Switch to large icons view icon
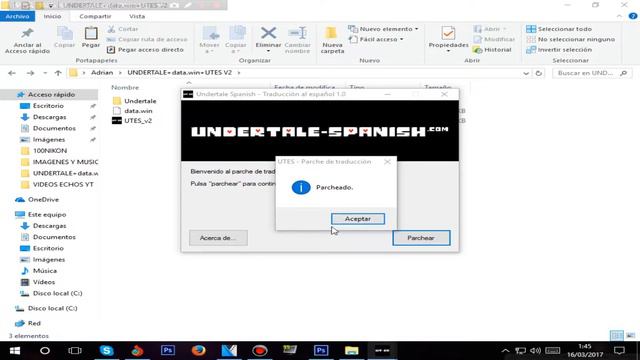The image size is (640, 360). click(x=631, y=336)
